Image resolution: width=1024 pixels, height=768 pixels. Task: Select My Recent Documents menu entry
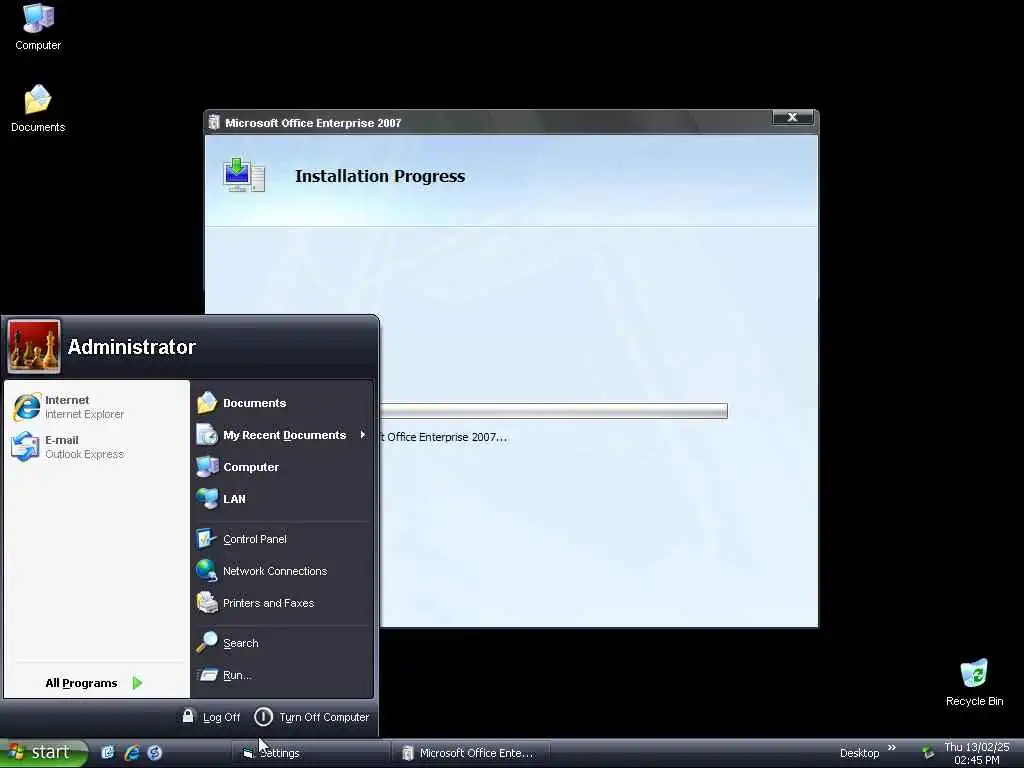coord(282,435)
